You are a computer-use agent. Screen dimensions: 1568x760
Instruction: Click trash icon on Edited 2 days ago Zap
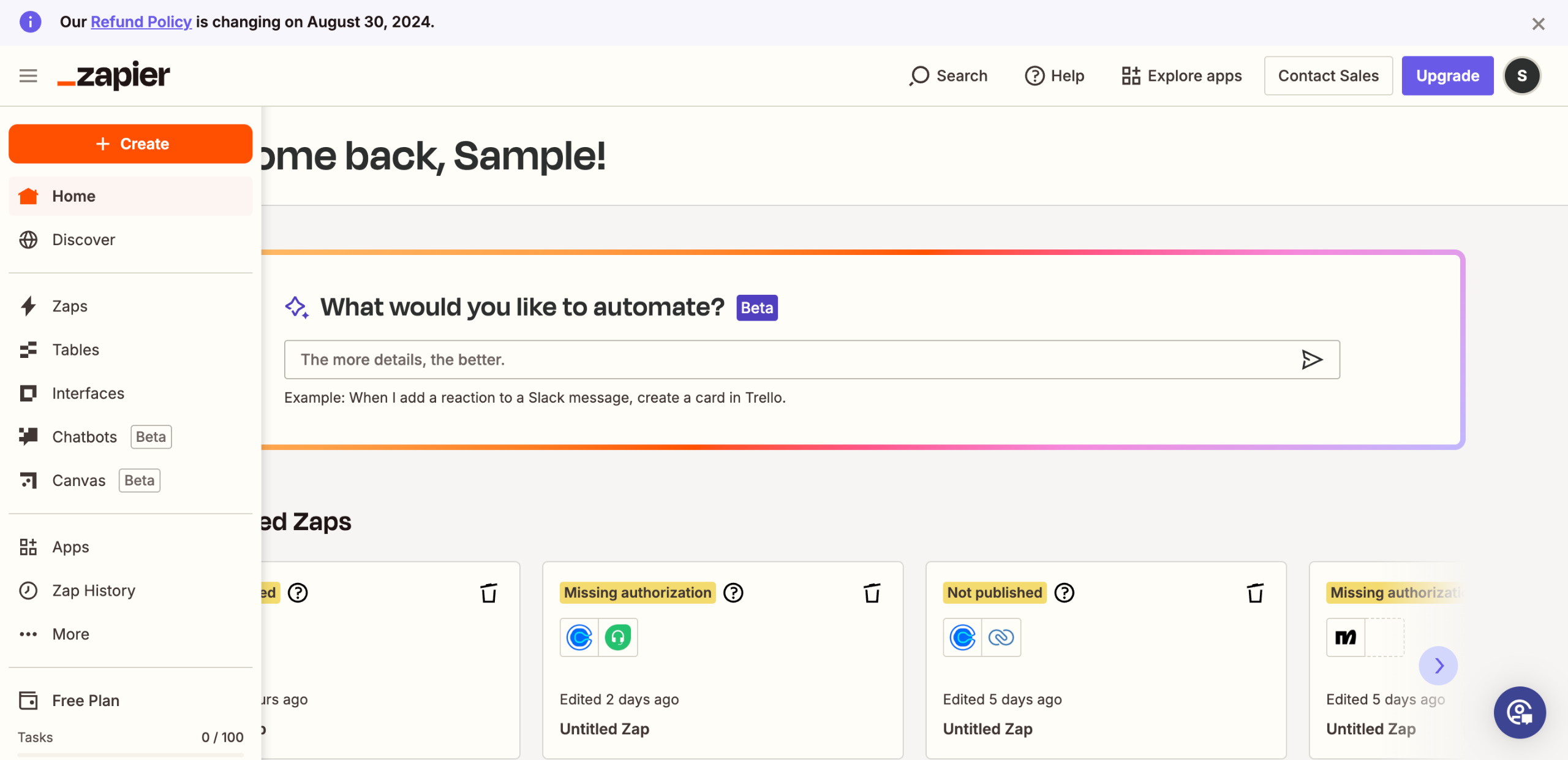872,593
